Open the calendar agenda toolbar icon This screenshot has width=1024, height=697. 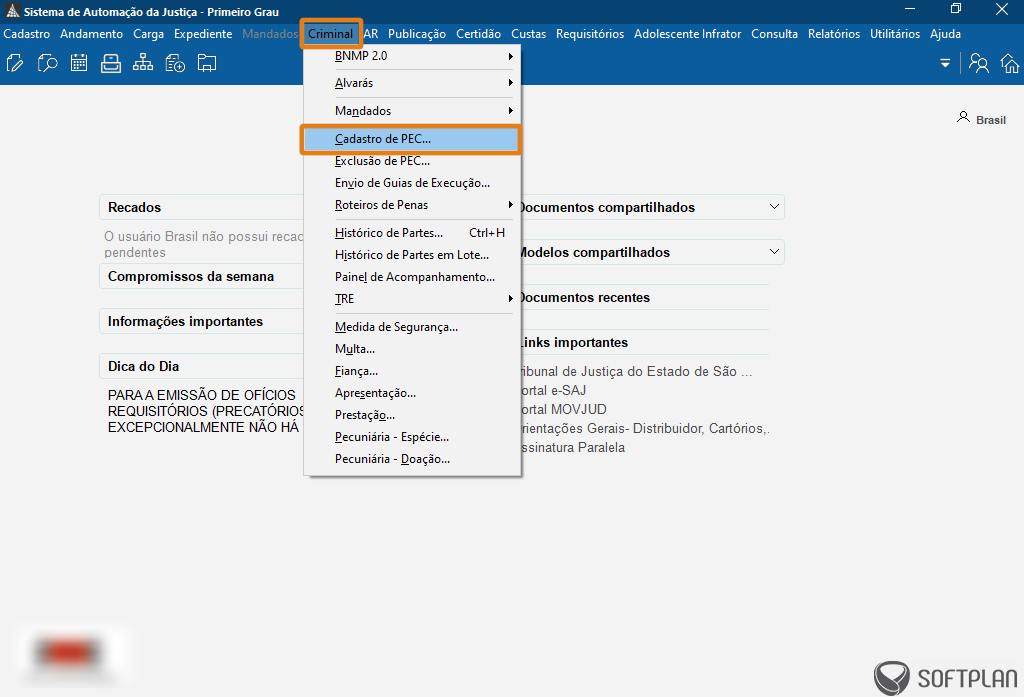(x=79, y=63)
